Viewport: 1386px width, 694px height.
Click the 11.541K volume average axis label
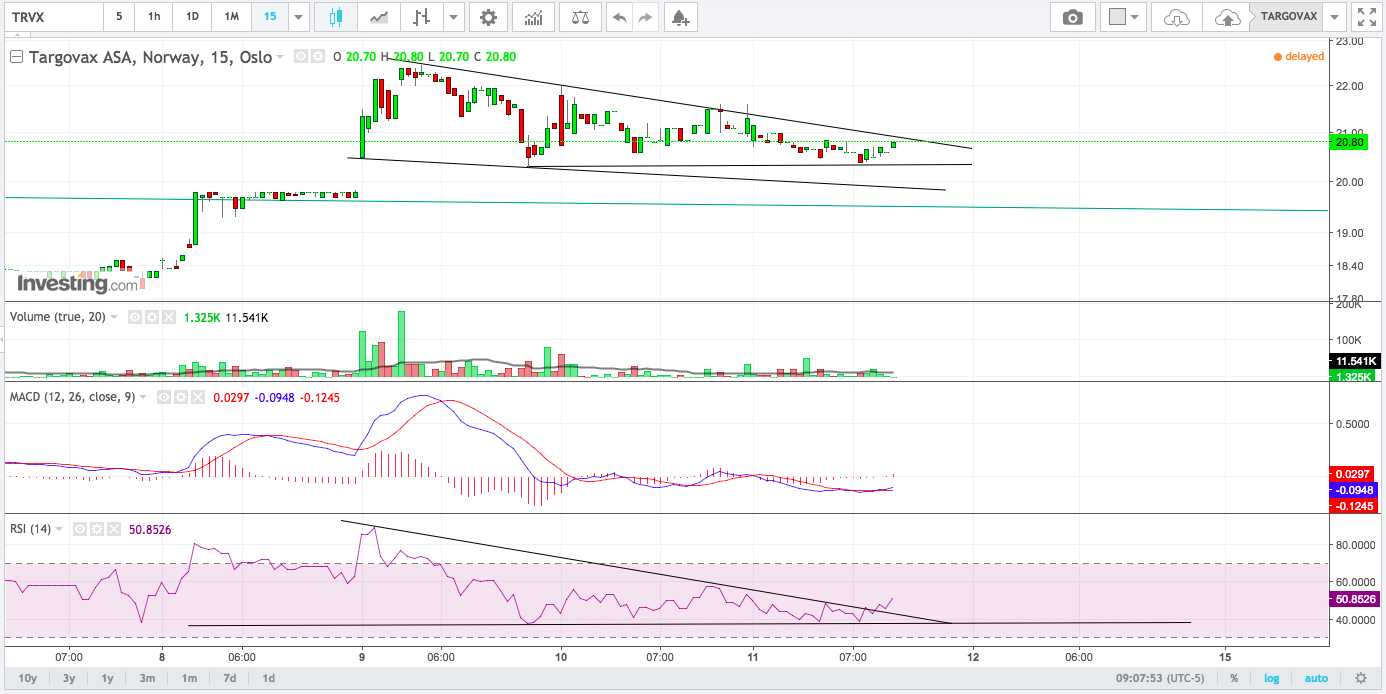[x=1354, y=361]
